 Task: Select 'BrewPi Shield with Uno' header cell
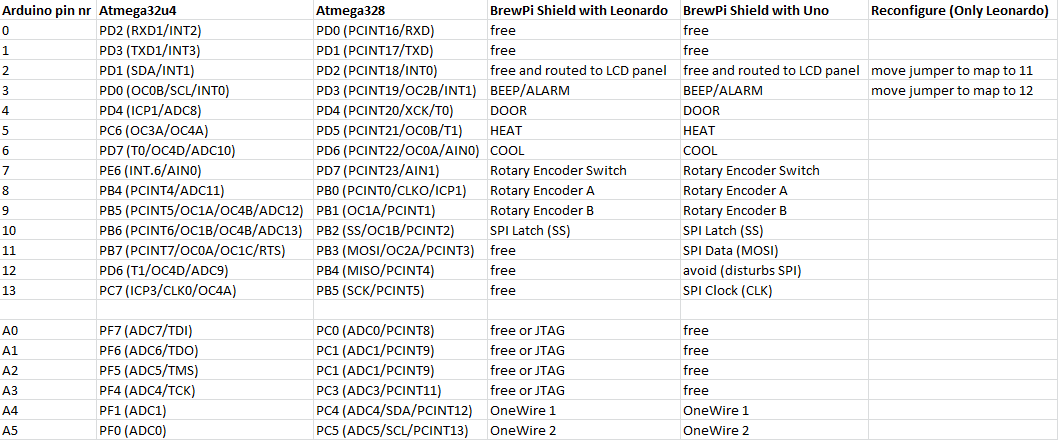[x=774, y=11]
